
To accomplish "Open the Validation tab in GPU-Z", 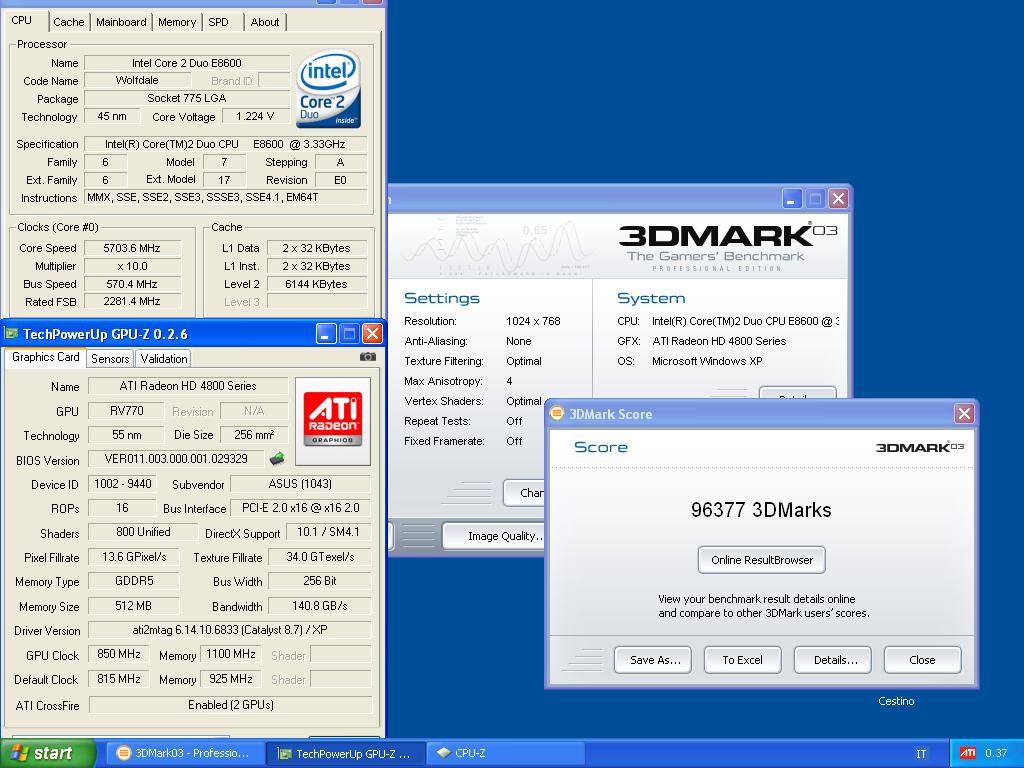I will (x=163, y=359).
